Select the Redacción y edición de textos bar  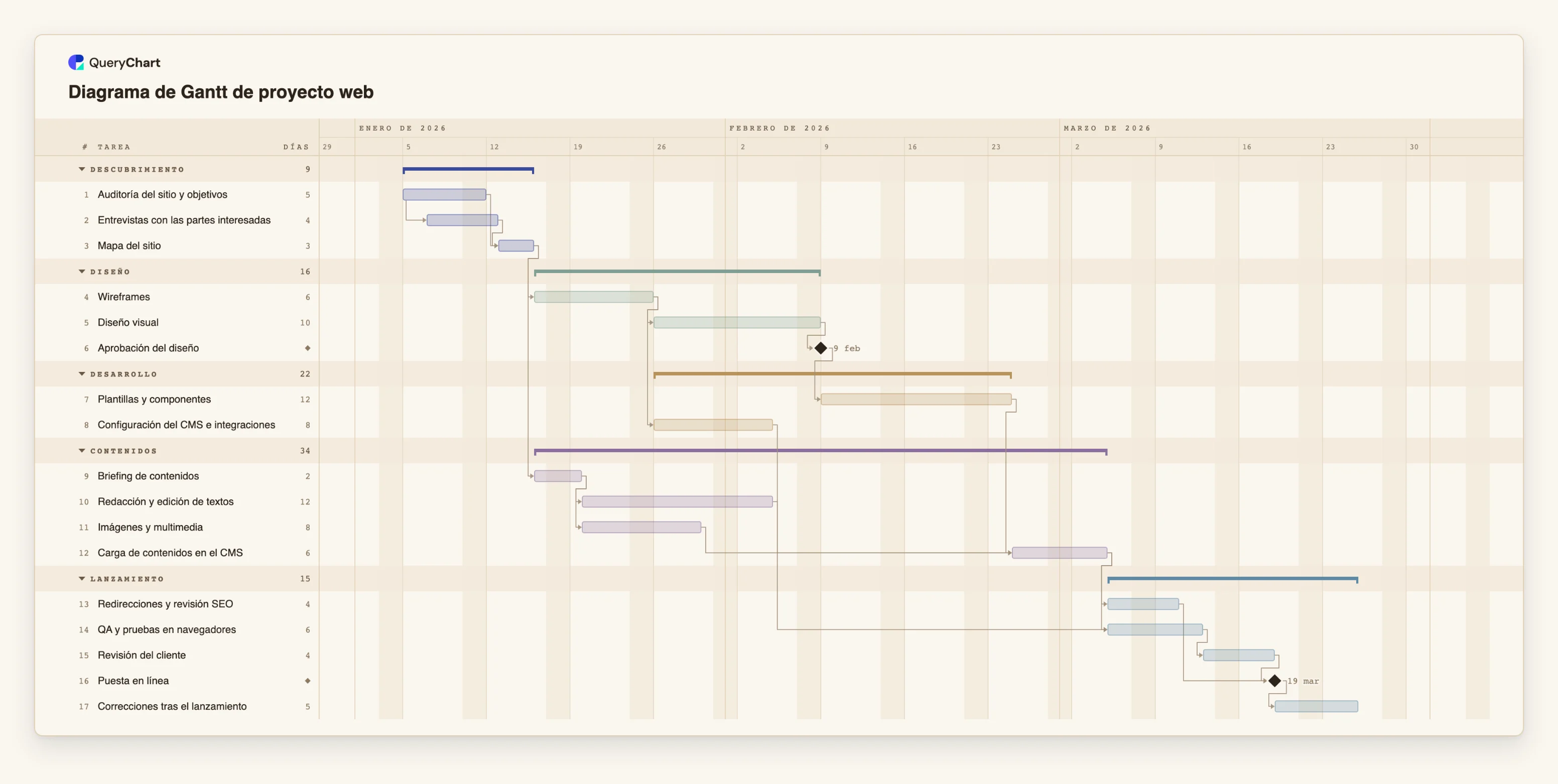[x=678, y=501]
